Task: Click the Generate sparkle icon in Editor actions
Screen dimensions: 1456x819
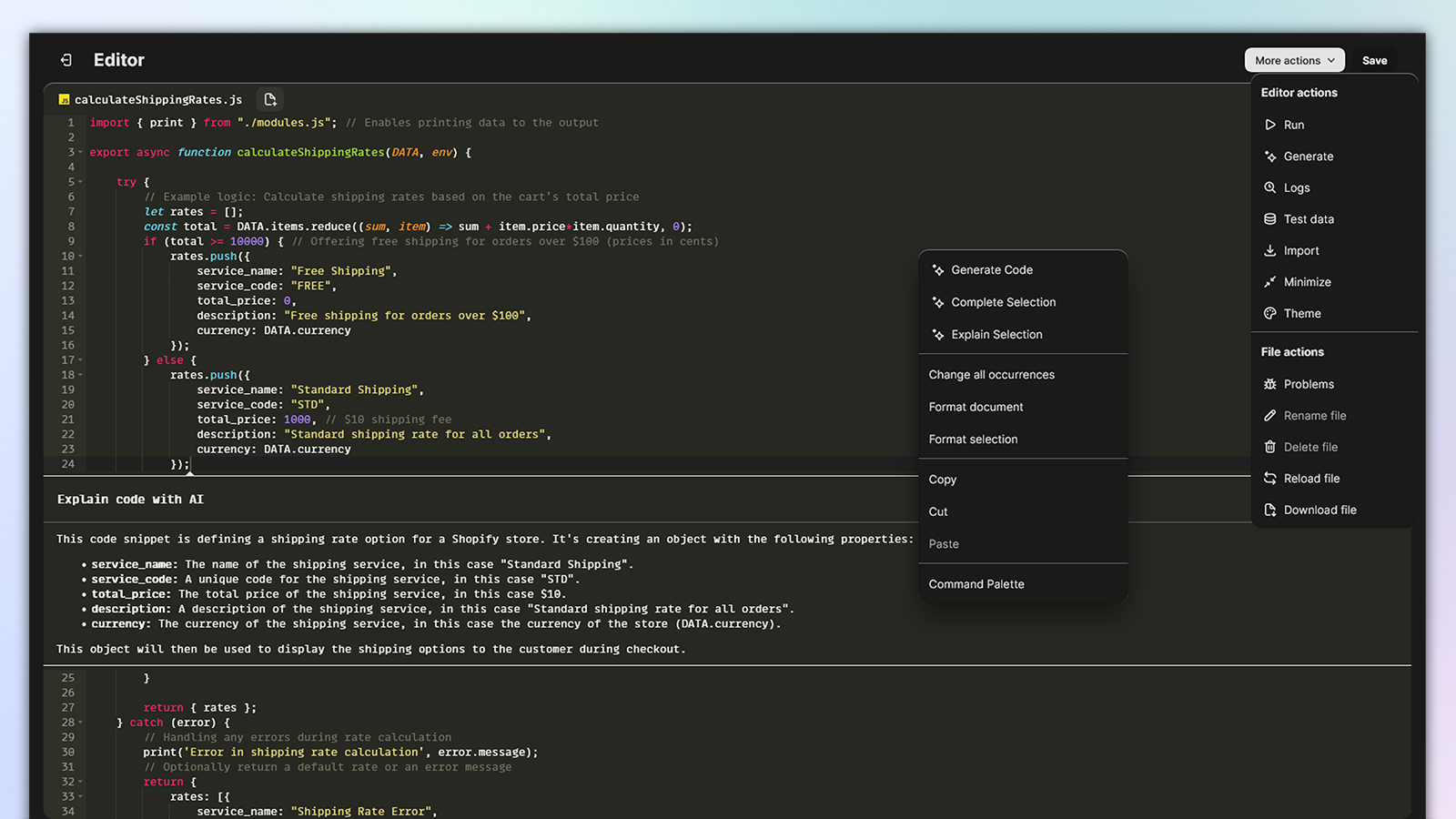Action: click(x=1270, y=157)
